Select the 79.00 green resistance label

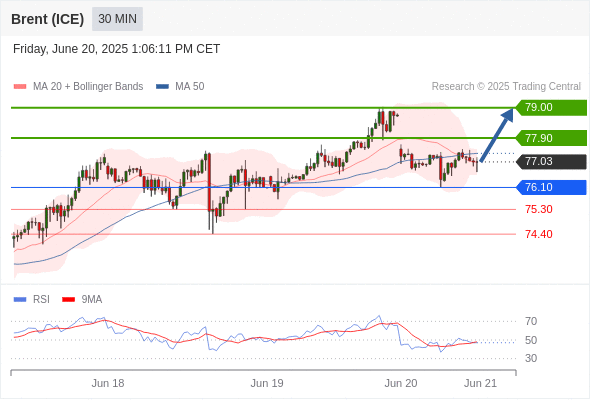551,108
